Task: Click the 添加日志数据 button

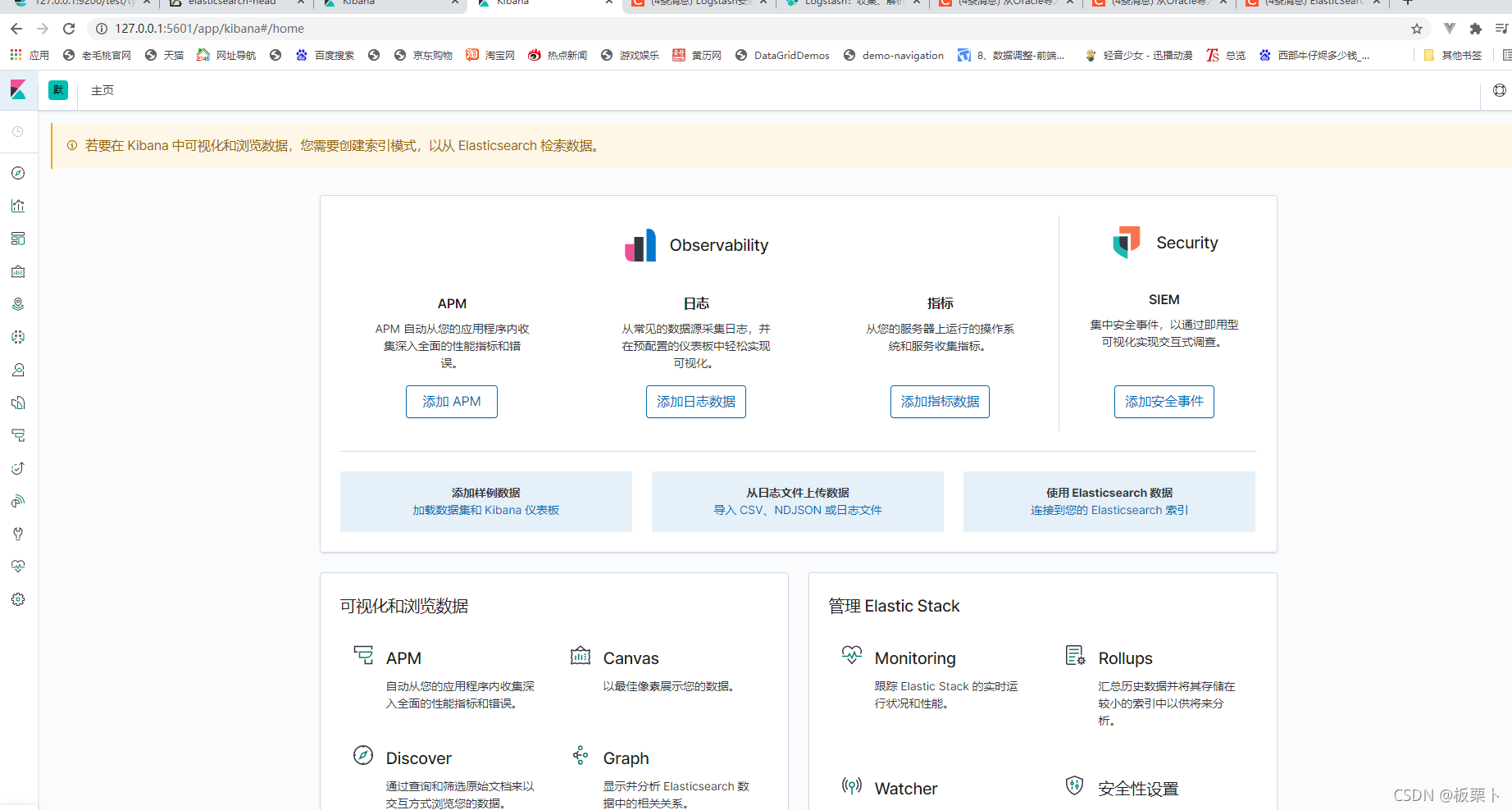Action: 696,402
